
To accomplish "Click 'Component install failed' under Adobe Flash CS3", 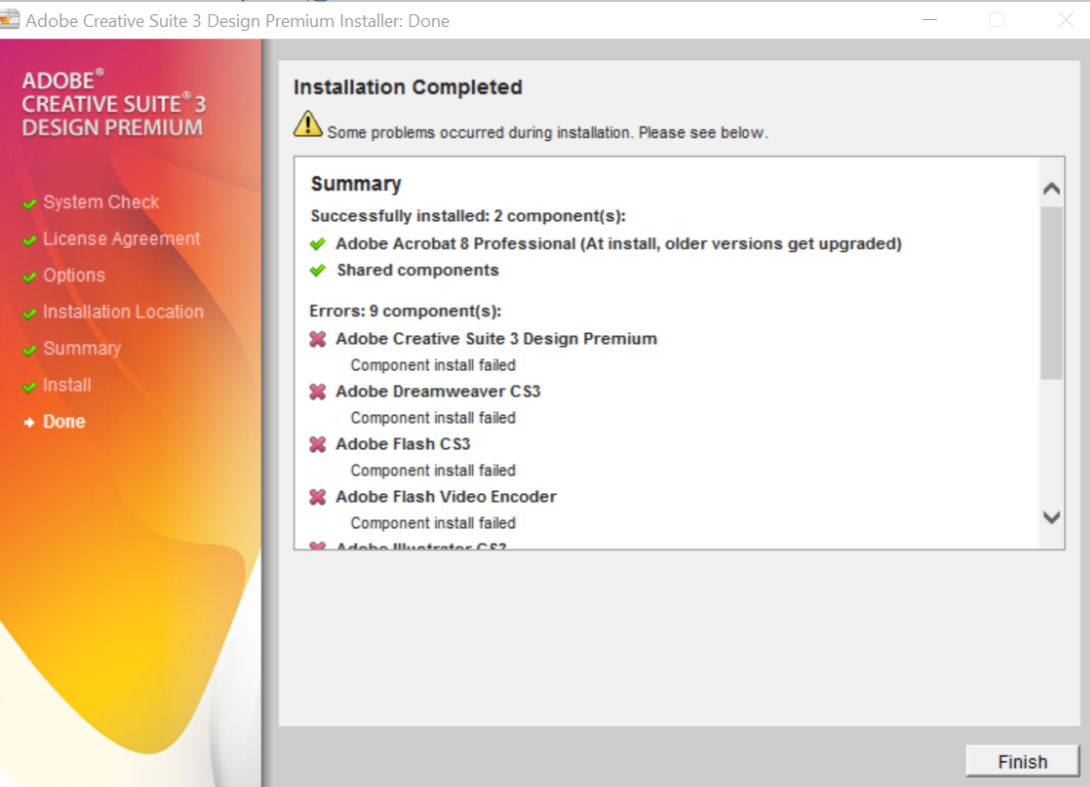I will pyautogui.click(x=433, y=471).
